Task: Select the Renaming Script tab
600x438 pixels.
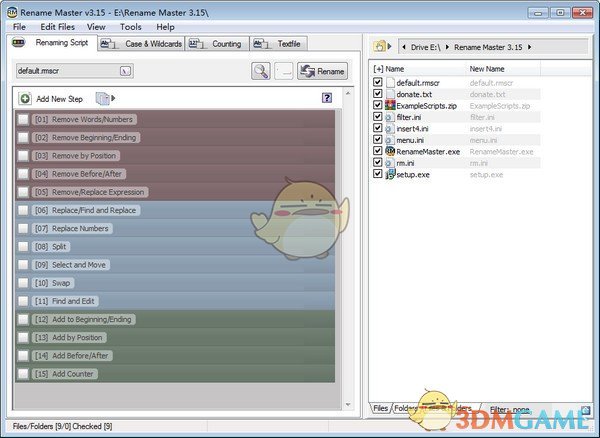Action: [52, 42]
